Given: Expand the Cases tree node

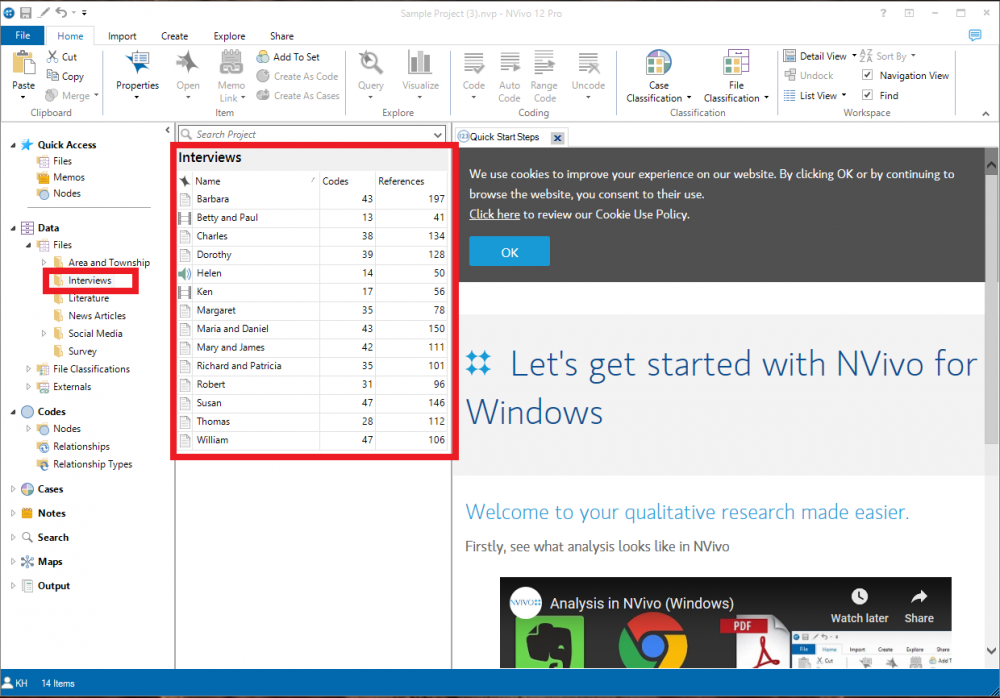Looking at the screenshot, I should 13,489.
